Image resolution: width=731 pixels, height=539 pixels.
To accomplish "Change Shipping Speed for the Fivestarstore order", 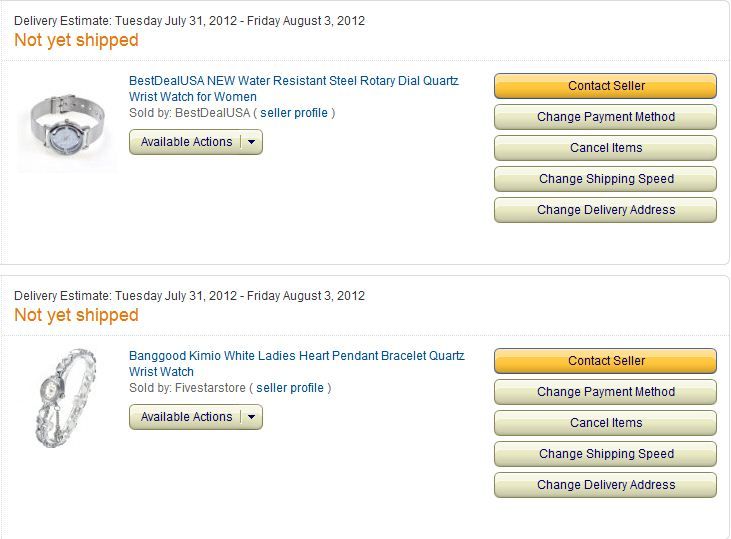I will [606, 454].
